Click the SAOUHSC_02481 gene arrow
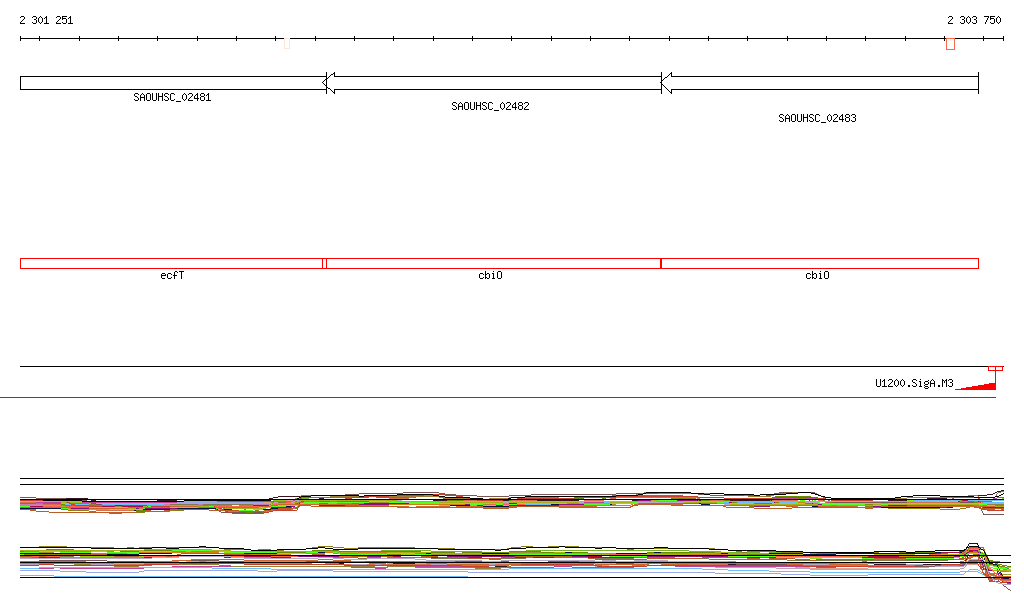1024x611 pixels. 173,83
